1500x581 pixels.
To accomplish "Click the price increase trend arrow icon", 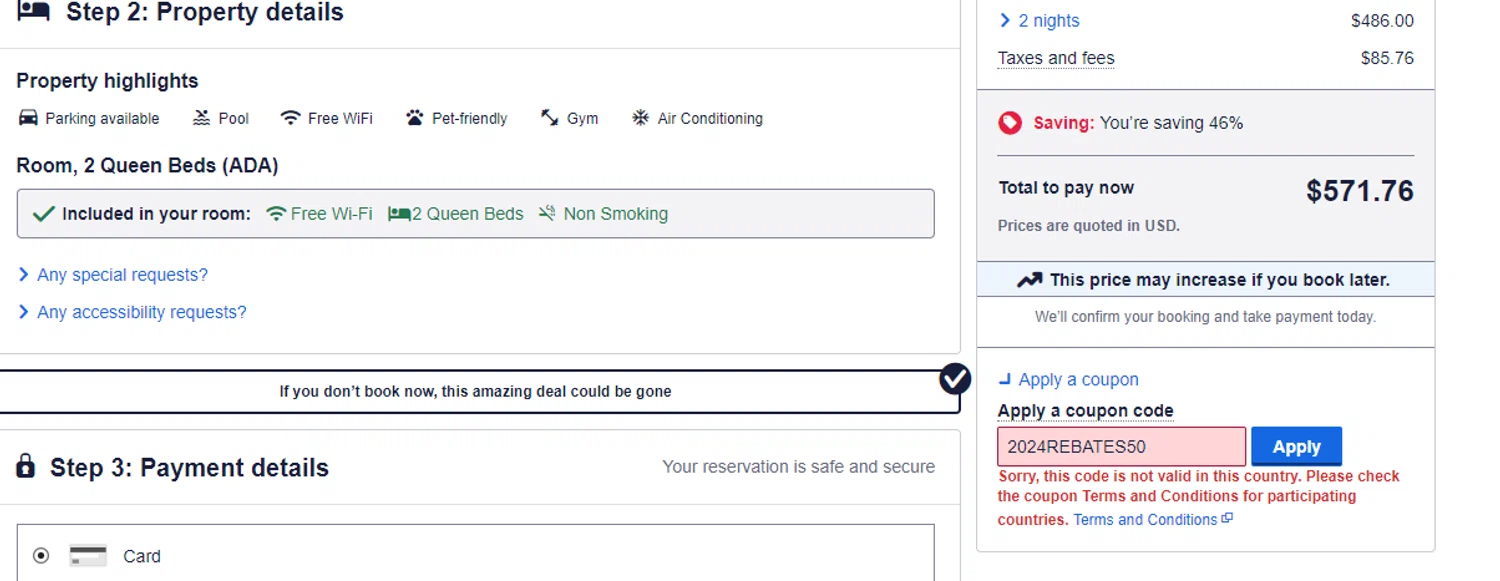I will coord(1029,280).
